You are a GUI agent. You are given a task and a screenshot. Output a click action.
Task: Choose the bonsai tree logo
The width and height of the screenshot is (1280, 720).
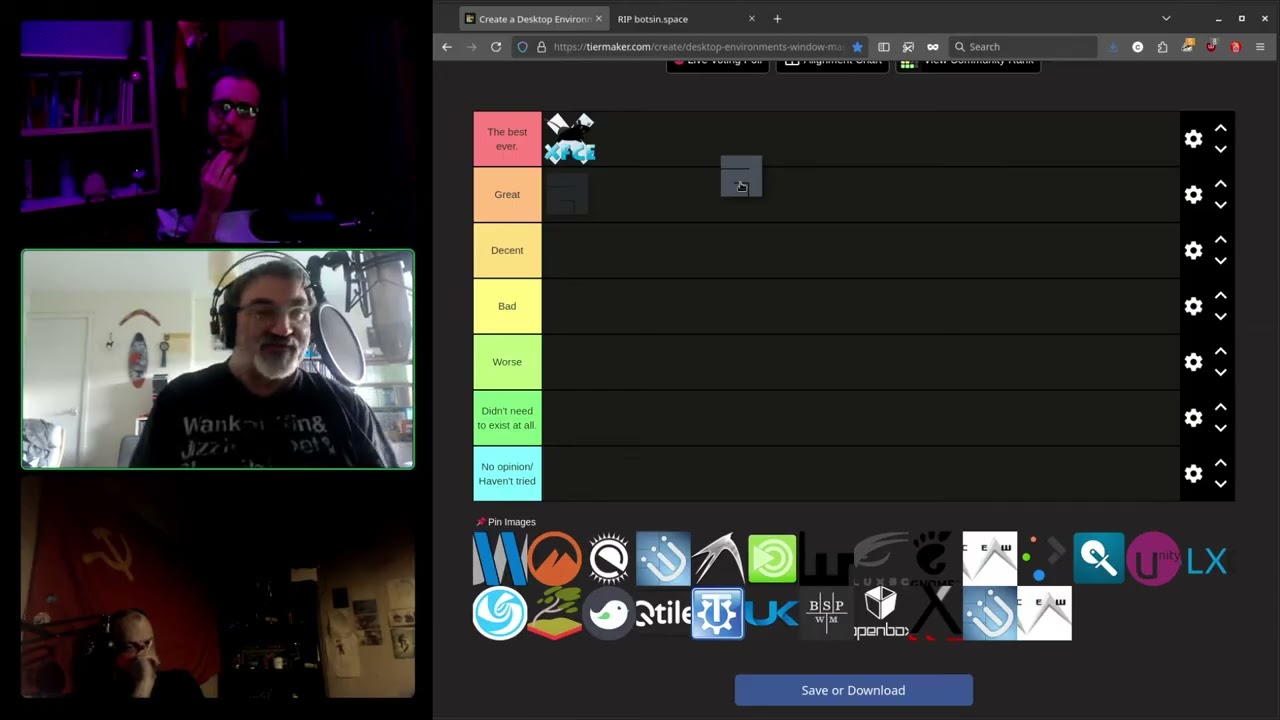tap(554, 613)
